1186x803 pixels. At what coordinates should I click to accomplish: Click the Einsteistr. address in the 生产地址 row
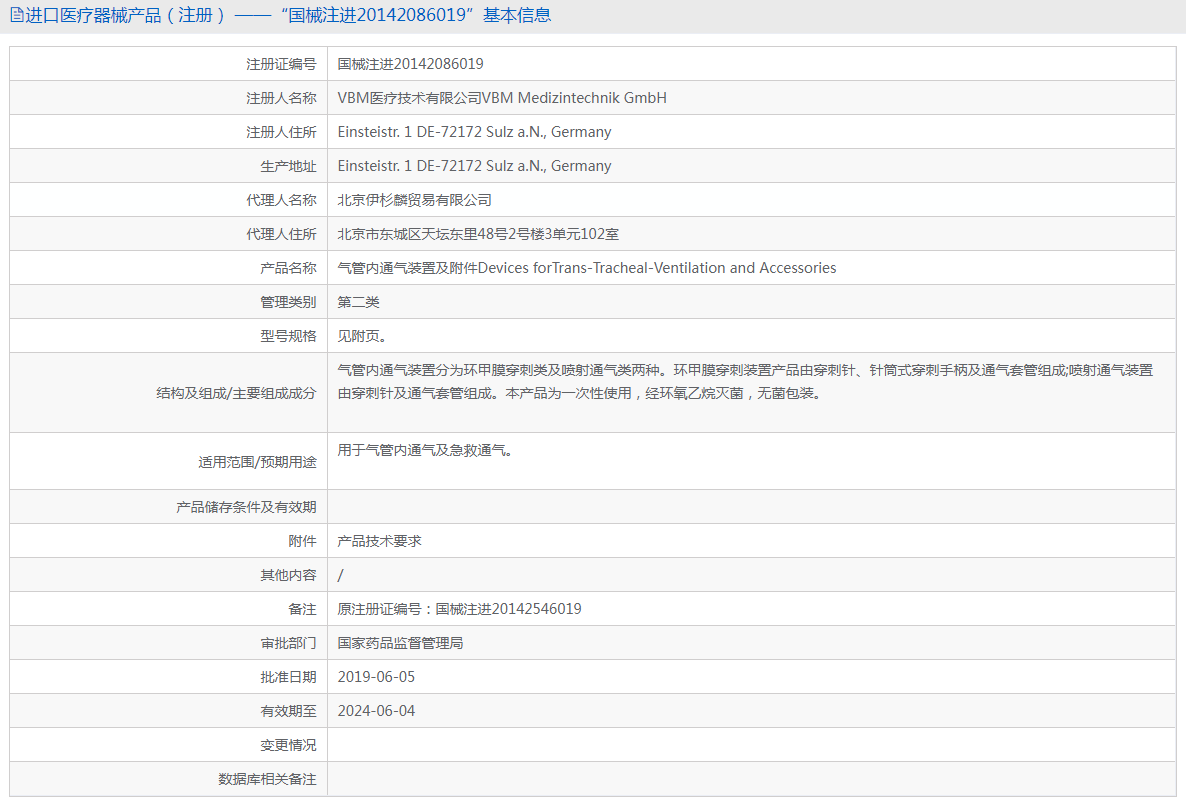(474, 166)
